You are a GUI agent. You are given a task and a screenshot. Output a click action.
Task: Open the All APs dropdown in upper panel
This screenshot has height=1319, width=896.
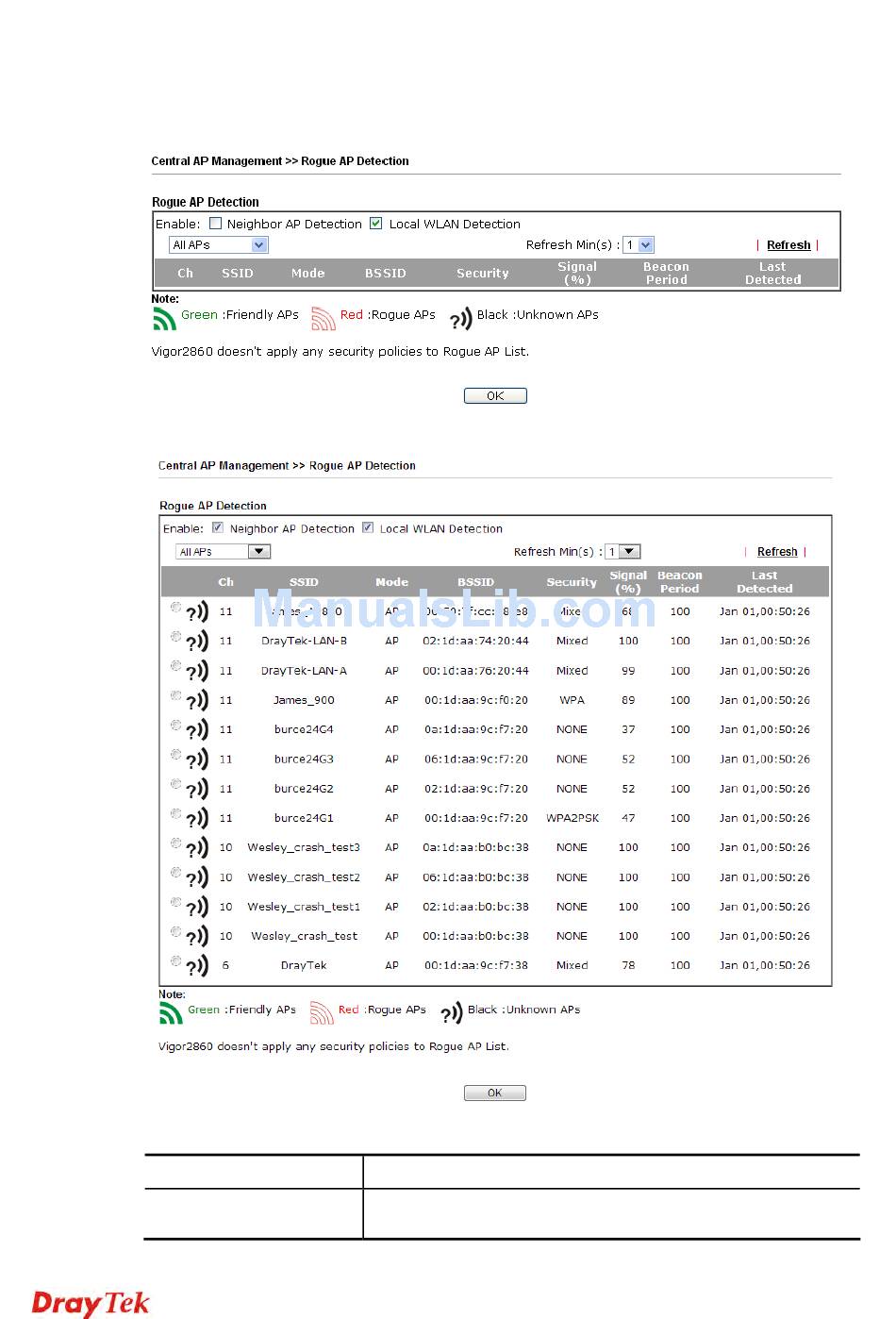(219, 245)
